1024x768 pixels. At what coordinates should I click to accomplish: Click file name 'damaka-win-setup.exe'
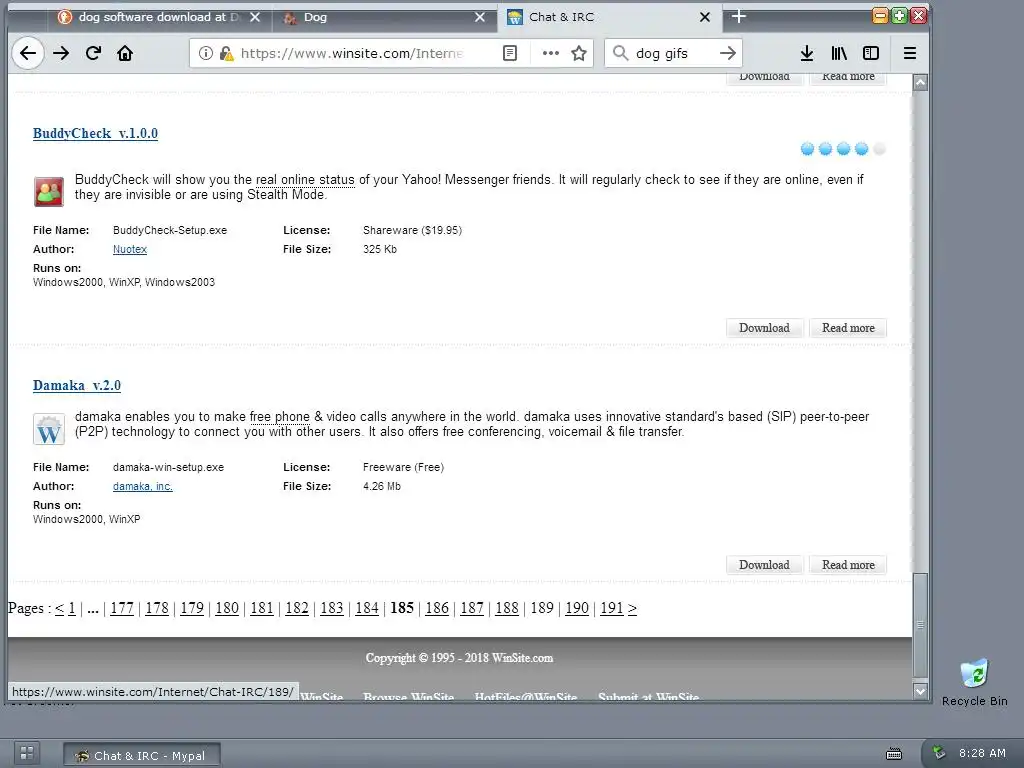point(168,467)
